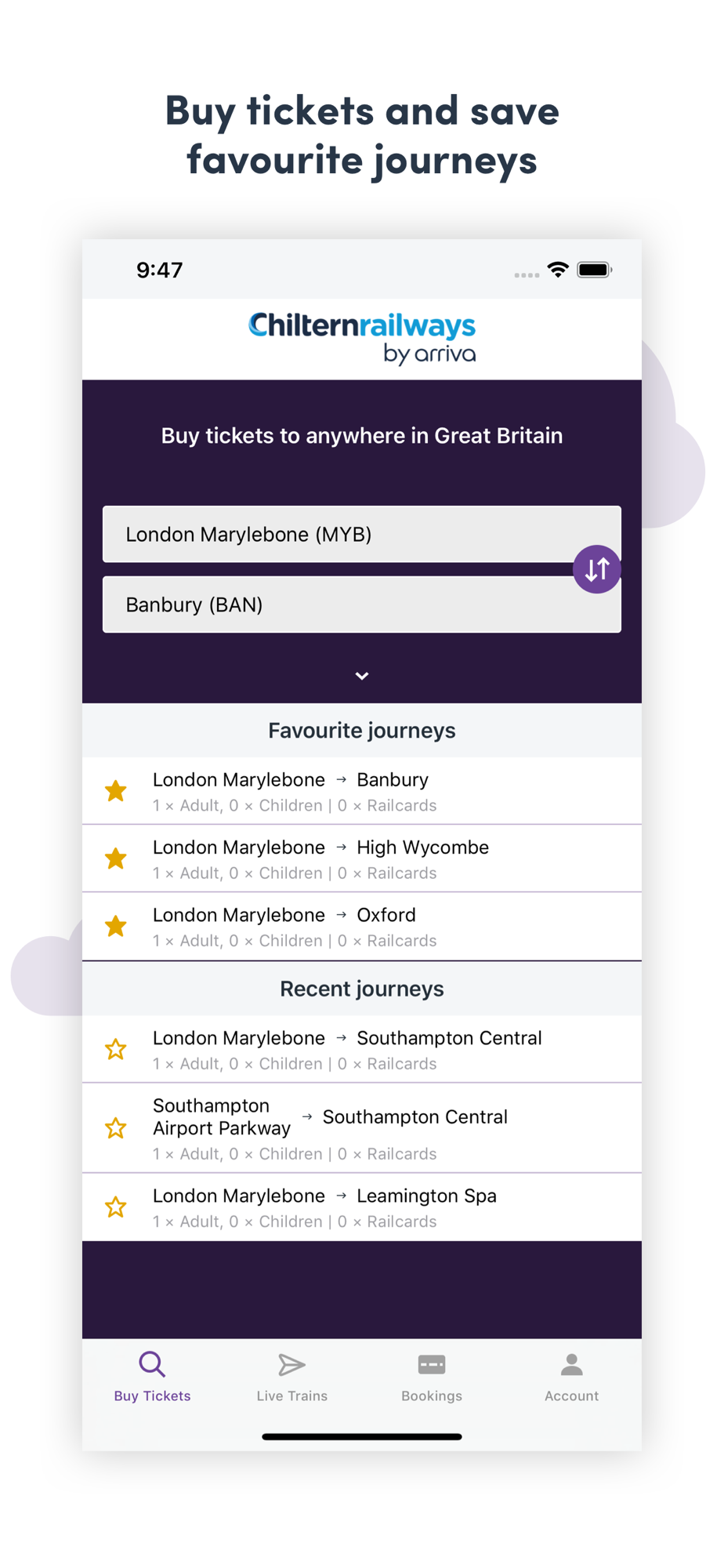Edit the London Marylebone (MYB) origin field
The image size is (724, 1568).
point(345,535)
